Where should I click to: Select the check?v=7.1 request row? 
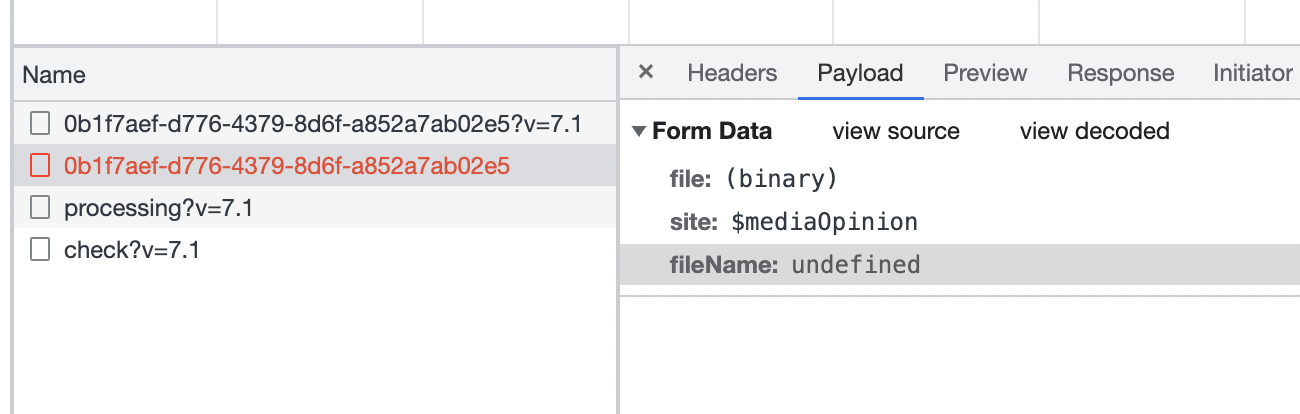point(132,250)
